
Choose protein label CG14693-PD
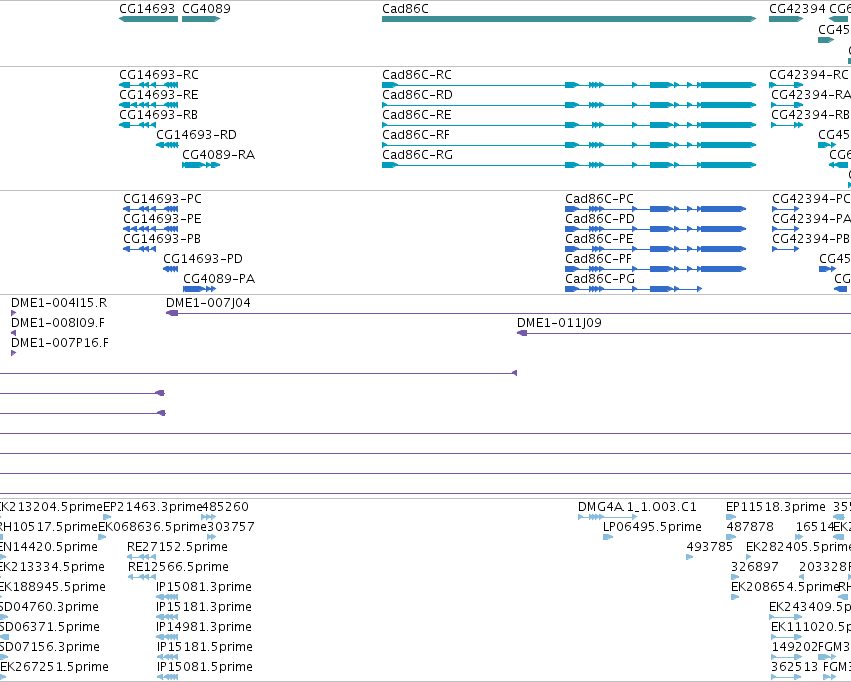click(203, 259)
